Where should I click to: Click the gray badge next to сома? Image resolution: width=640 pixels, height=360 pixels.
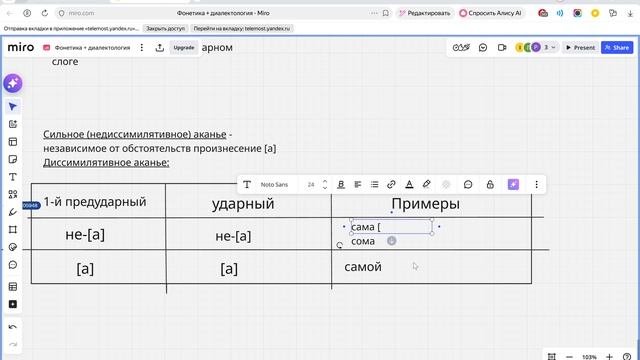(x=391, y=241)
